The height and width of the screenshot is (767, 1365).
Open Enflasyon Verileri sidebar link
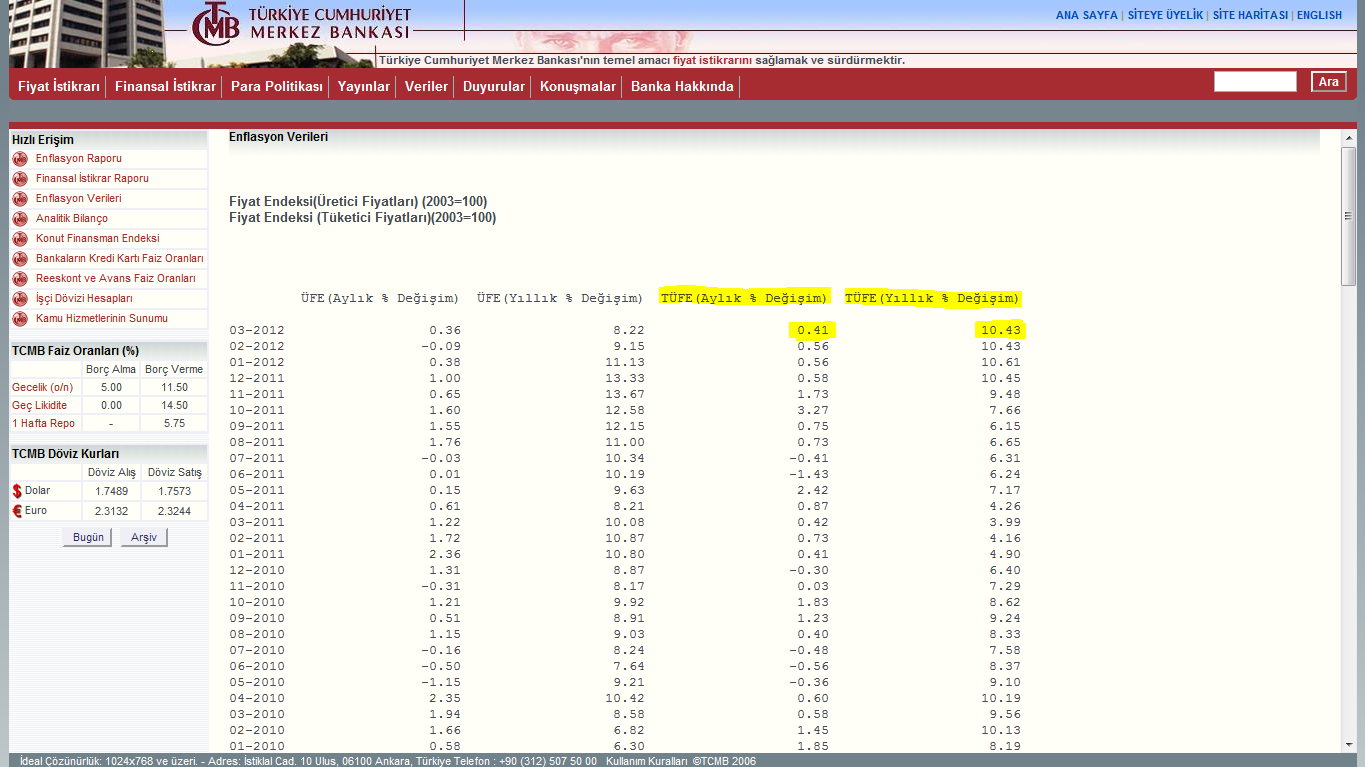[x=79, y=199]
